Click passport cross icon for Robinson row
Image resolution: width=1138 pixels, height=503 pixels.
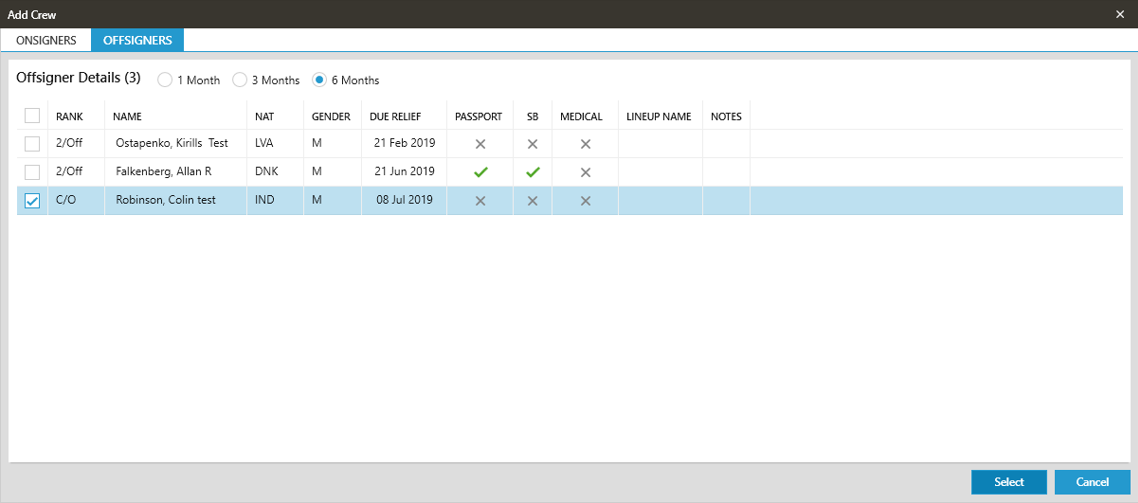[480, 201]
